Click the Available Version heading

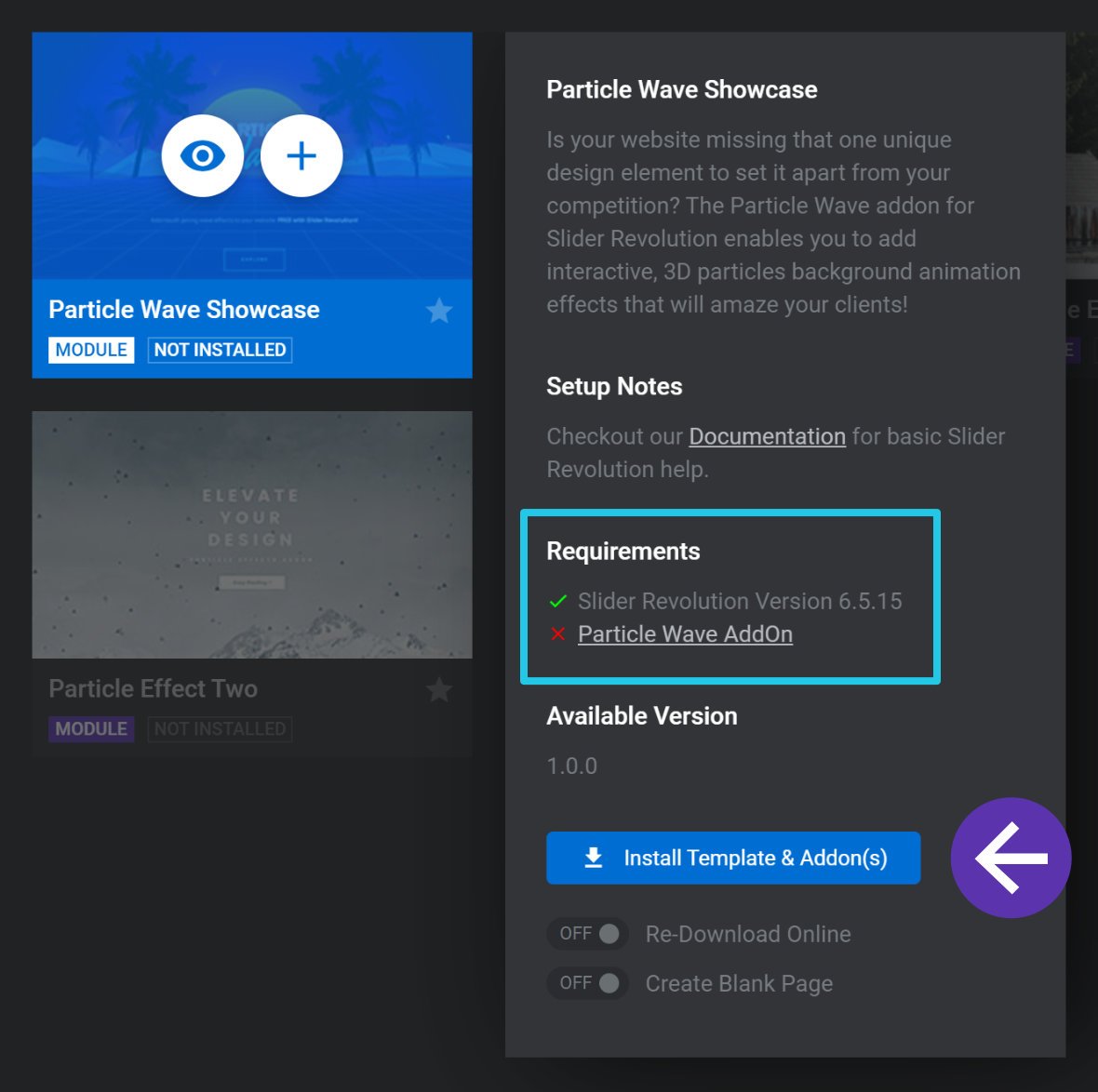642,716
